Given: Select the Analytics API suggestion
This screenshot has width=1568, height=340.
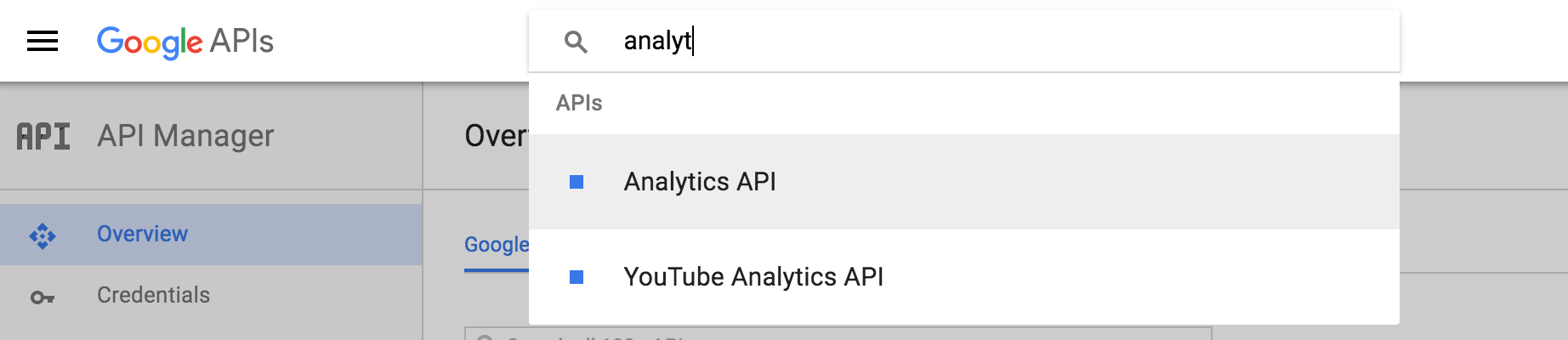Looking at the screenshot, I should (x=700, y=182).
